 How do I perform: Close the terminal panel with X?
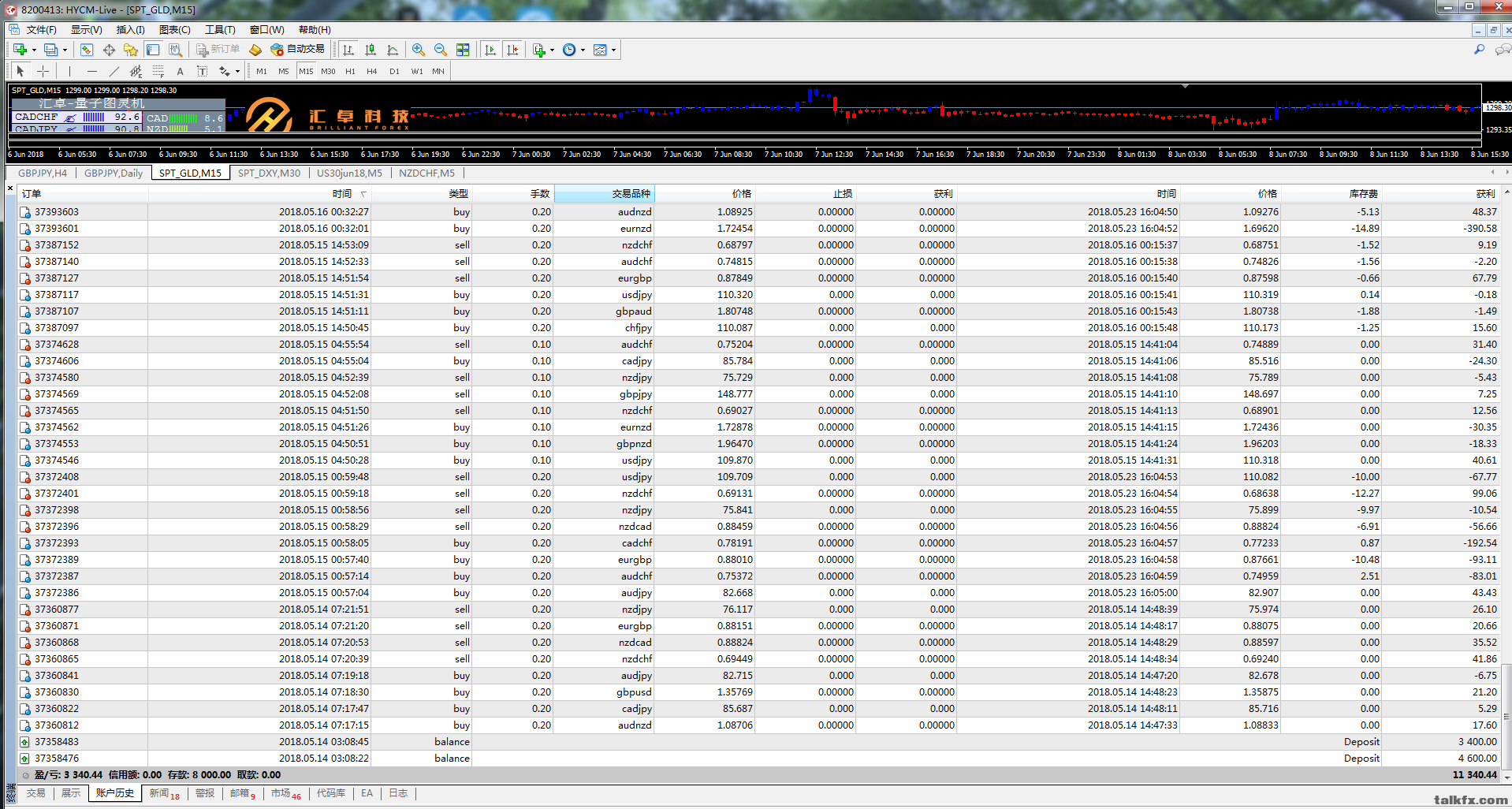[x=10, y=188]
